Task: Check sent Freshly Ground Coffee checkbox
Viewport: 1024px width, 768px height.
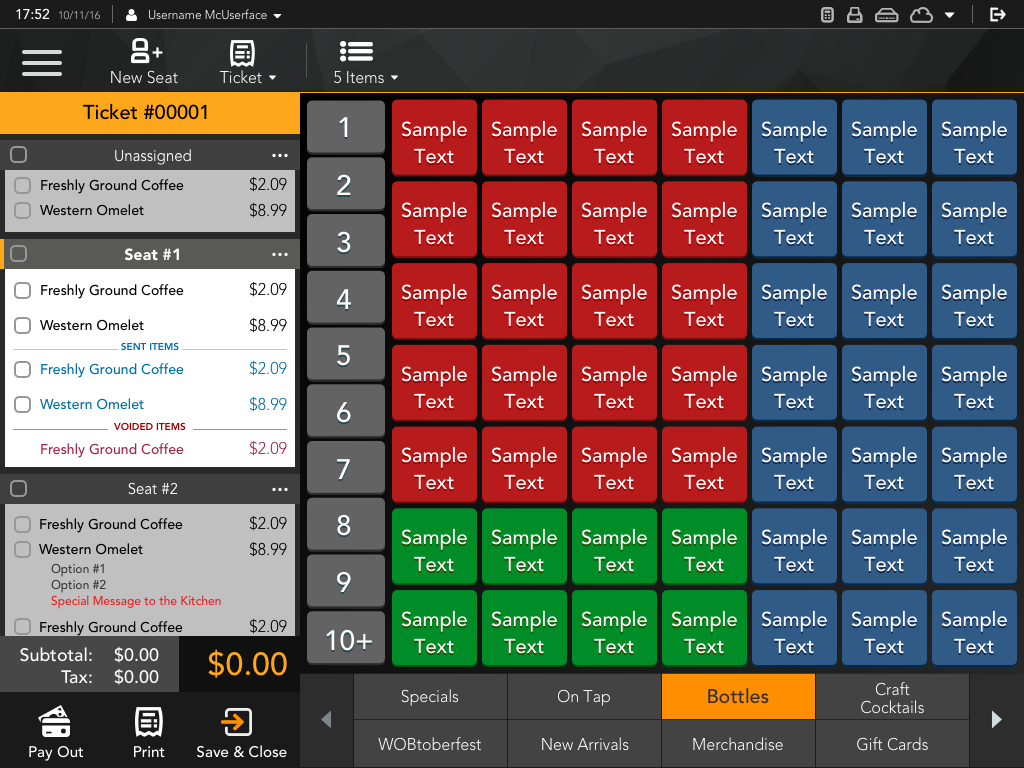Action: click(x=23, y=370)
